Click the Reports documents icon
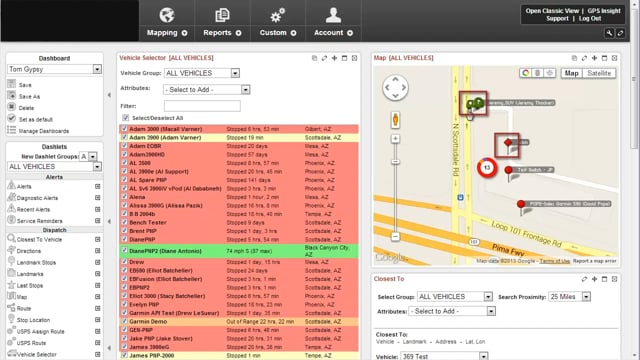 [222, 16]
